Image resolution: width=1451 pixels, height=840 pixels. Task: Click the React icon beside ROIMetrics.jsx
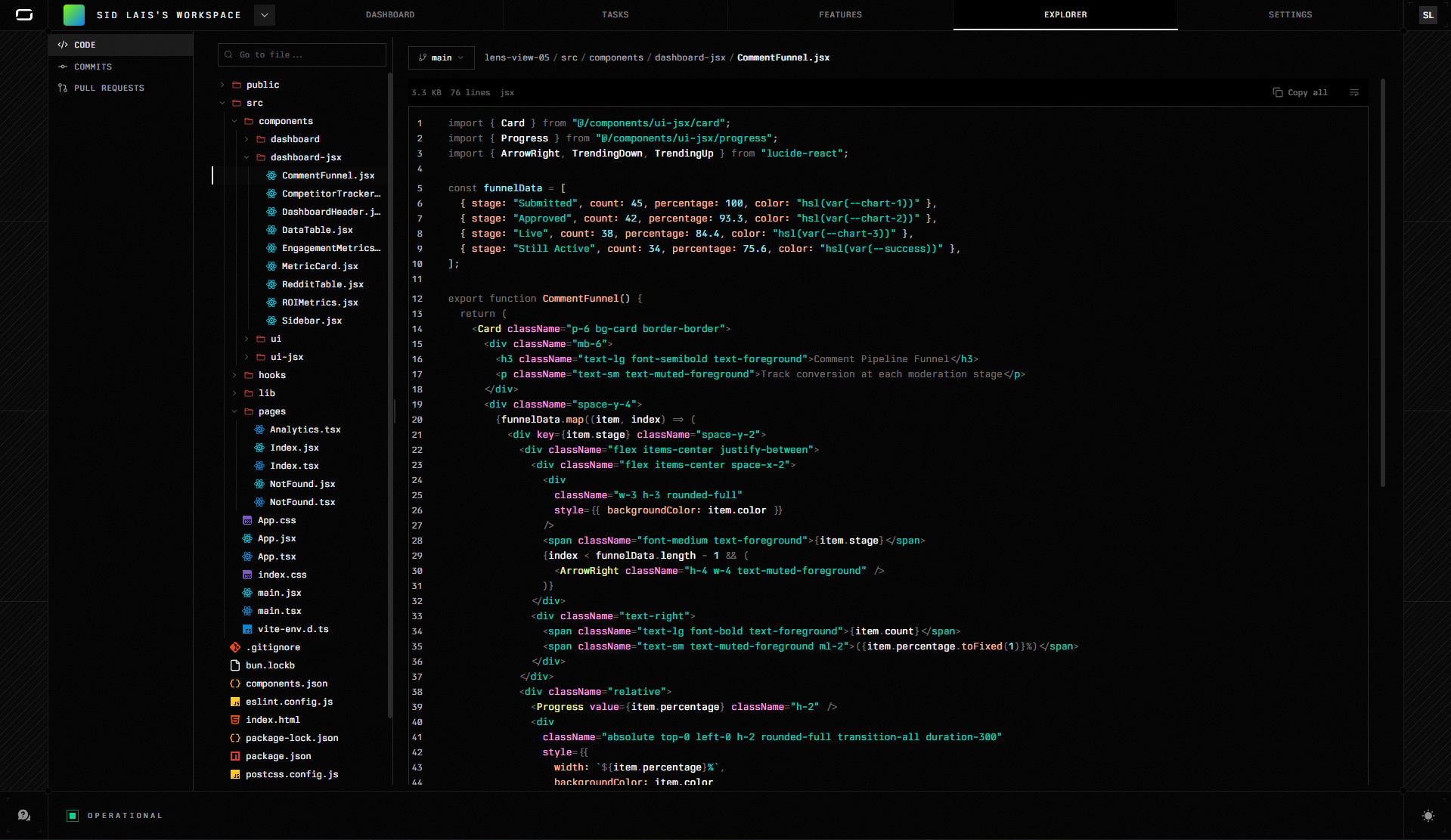pyautogui.click(x=271, y=302)
